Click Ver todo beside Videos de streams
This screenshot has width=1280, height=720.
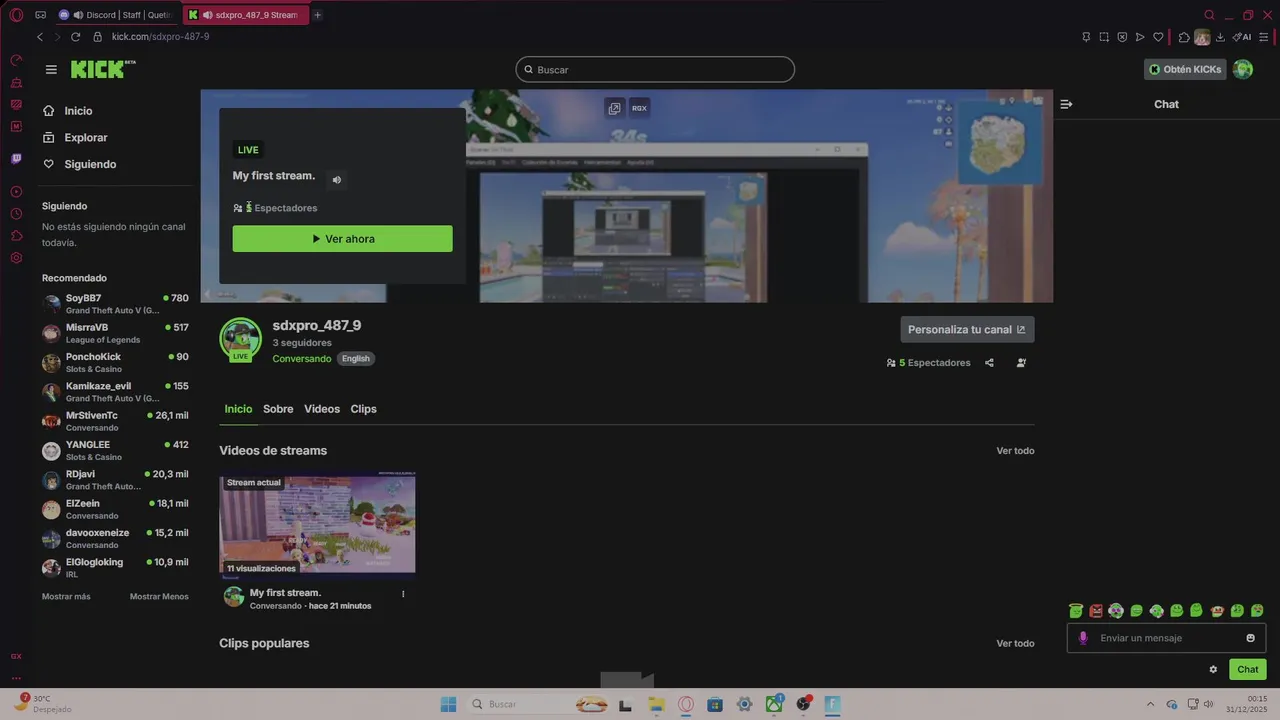tap(1015, 451)
